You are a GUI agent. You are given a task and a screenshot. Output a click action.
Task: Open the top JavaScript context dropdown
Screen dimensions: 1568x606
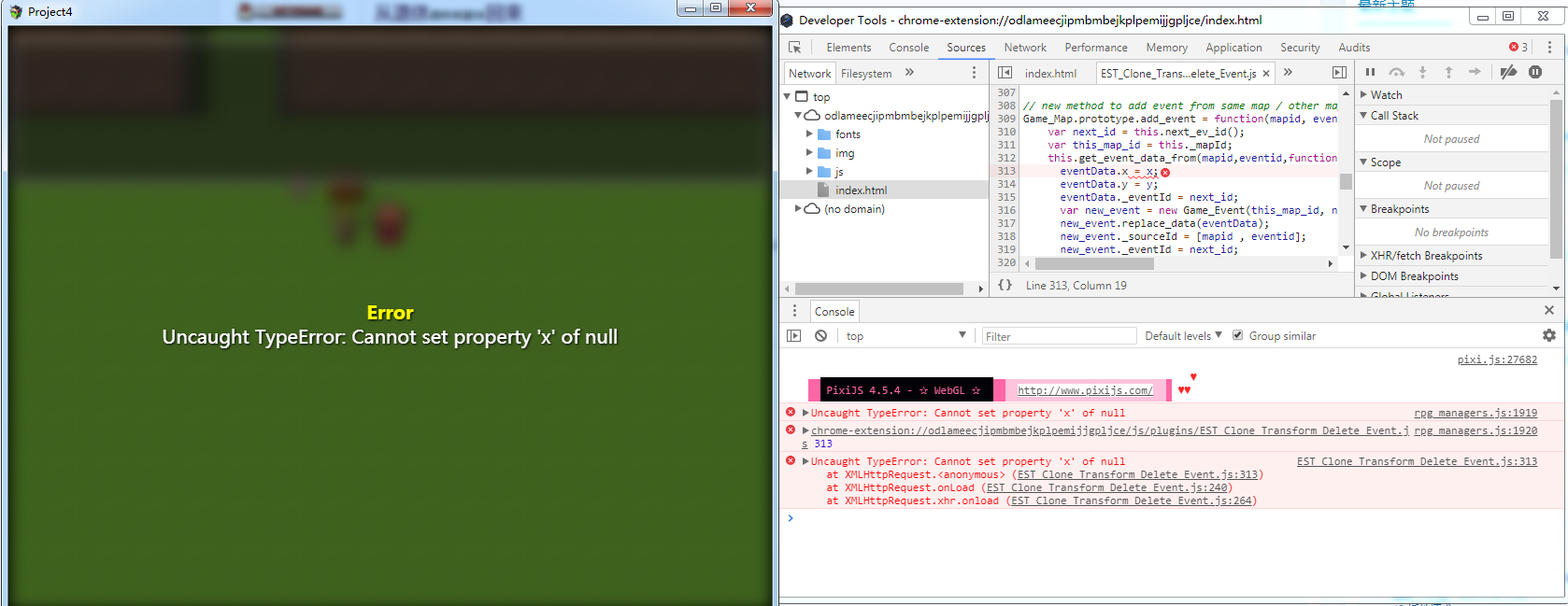(906, 336)
